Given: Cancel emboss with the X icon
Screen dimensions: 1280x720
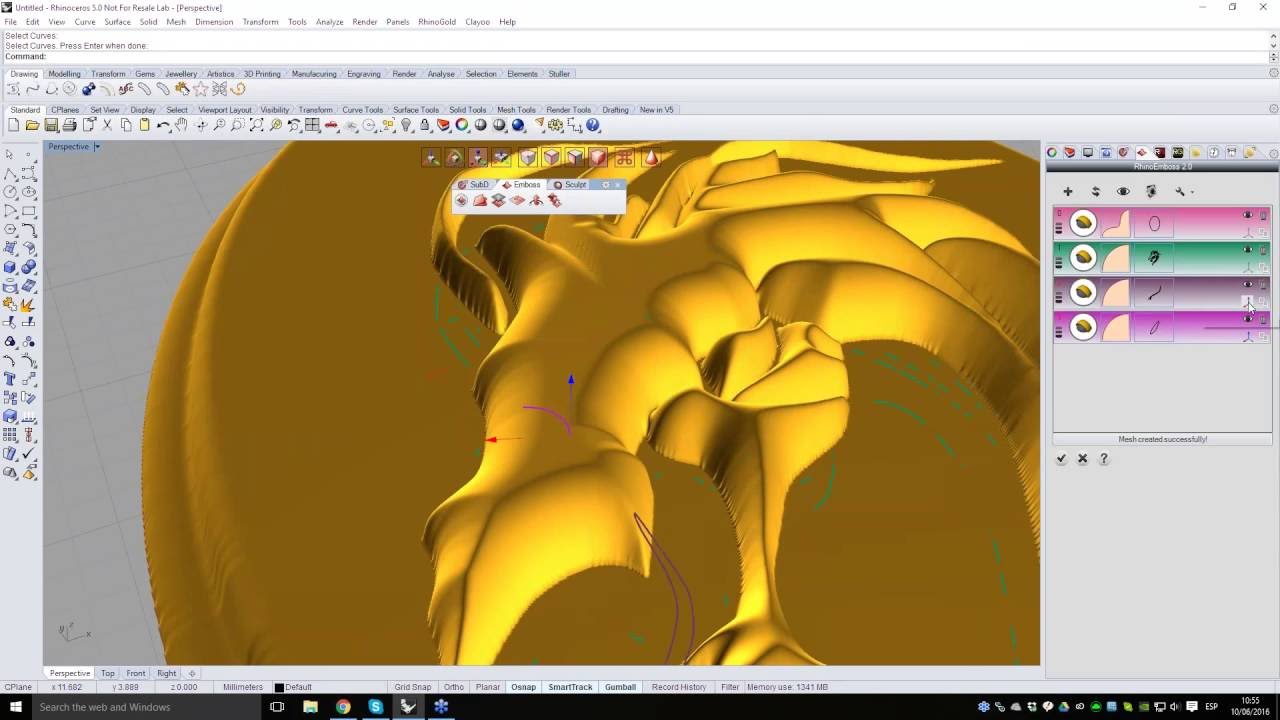Looking at the screenshot, I should click(1082, 459).
